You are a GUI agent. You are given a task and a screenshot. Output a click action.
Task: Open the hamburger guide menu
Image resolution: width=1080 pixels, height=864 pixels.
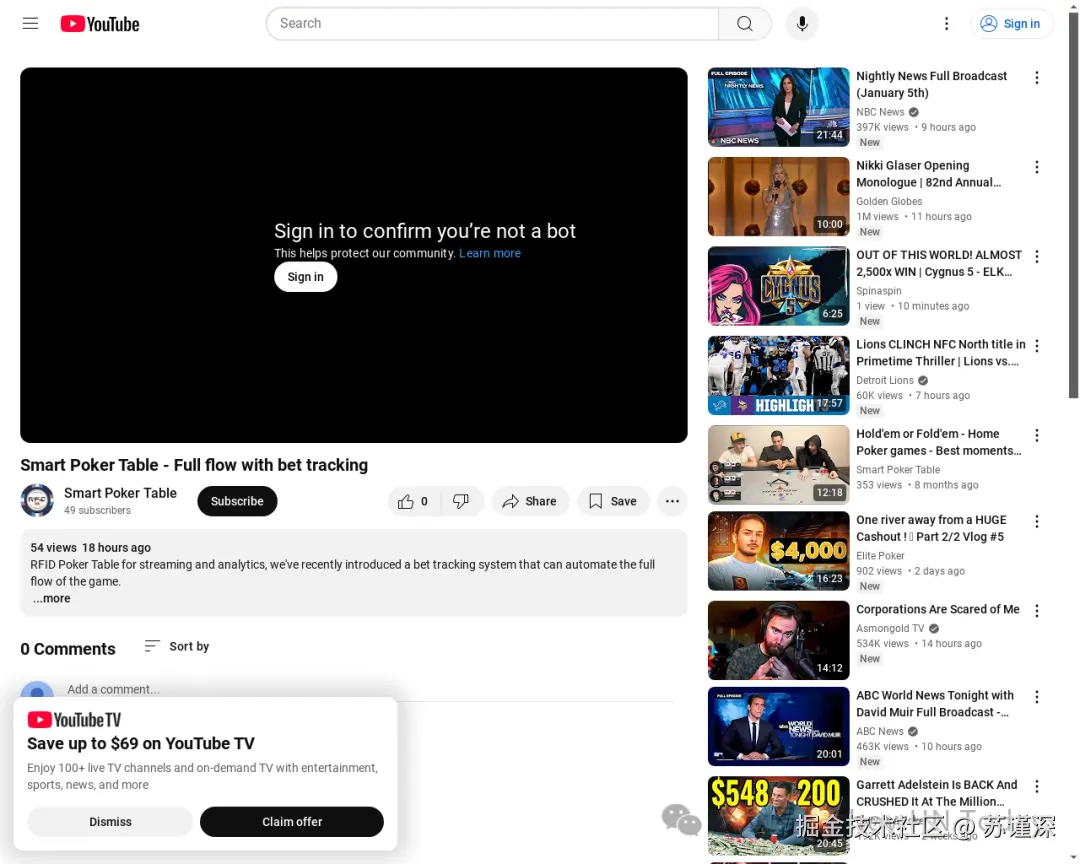(x=30, y=23)
